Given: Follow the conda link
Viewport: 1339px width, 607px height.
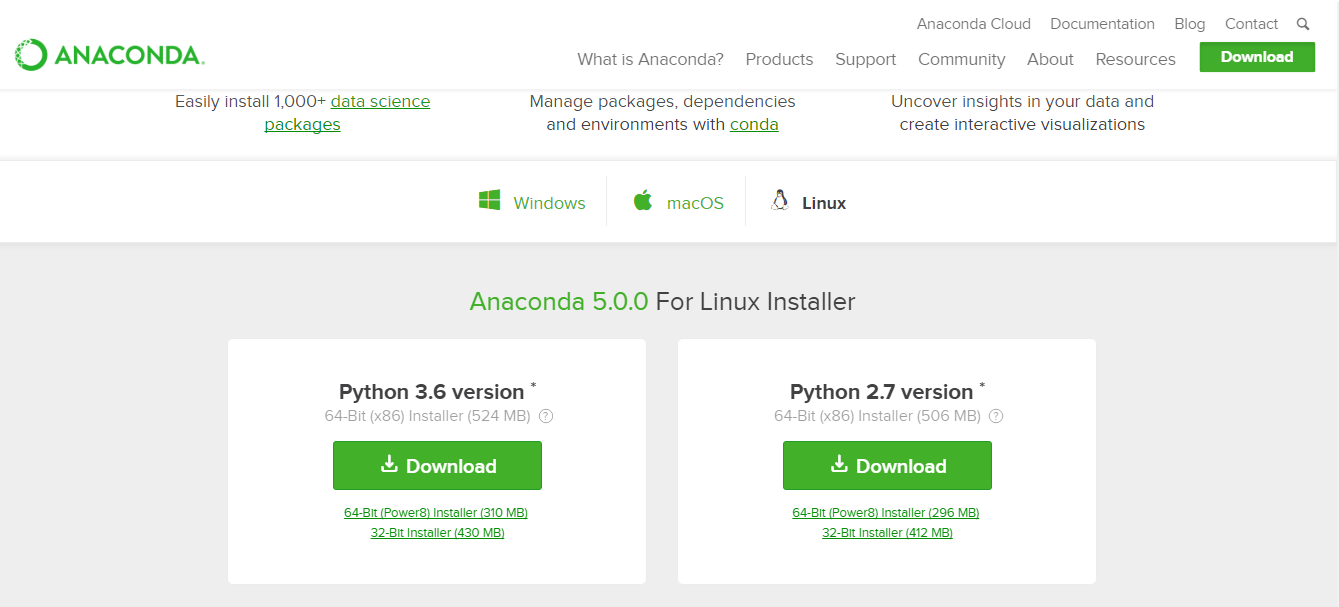Looking at the screenshot, I should [x=754, y=124].
